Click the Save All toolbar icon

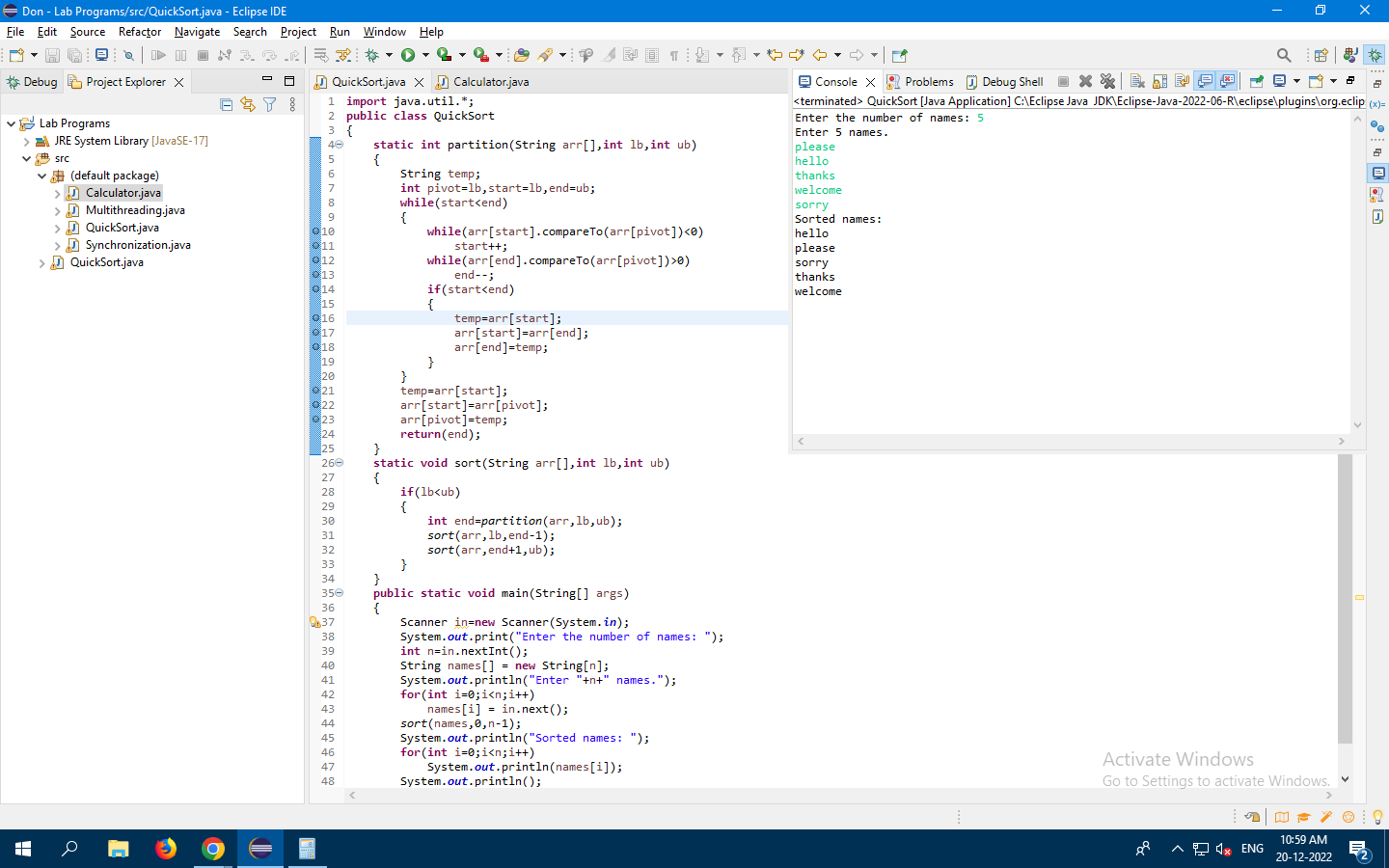(x=74, y=55)
